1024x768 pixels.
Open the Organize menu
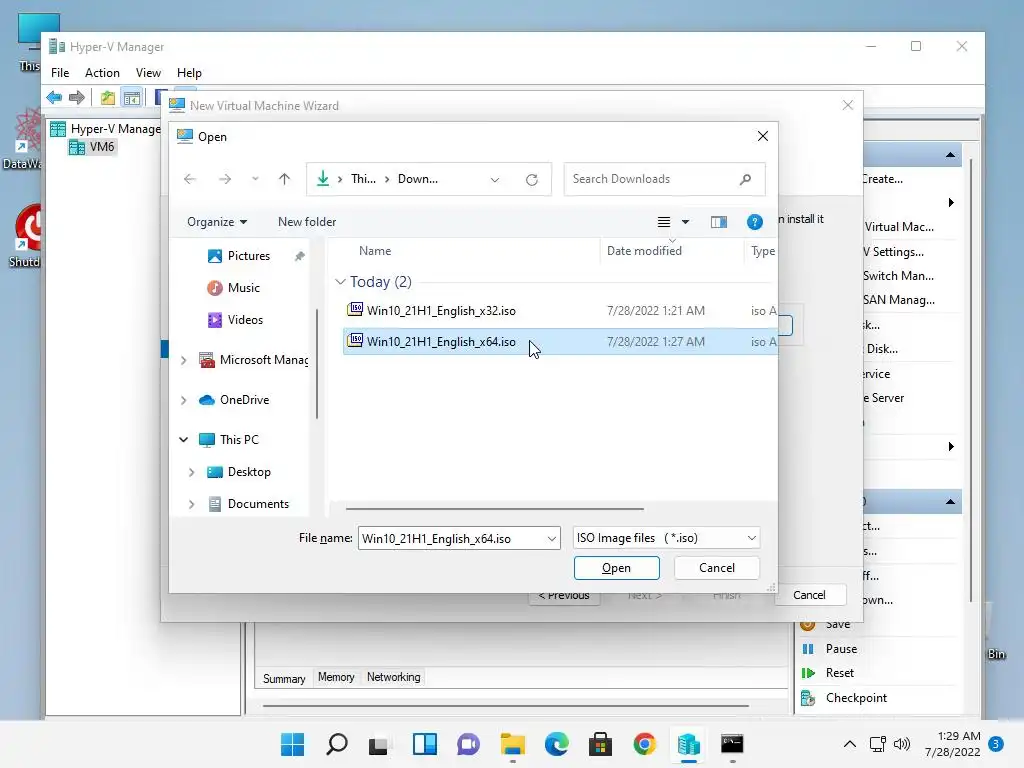tap(217, 222)
